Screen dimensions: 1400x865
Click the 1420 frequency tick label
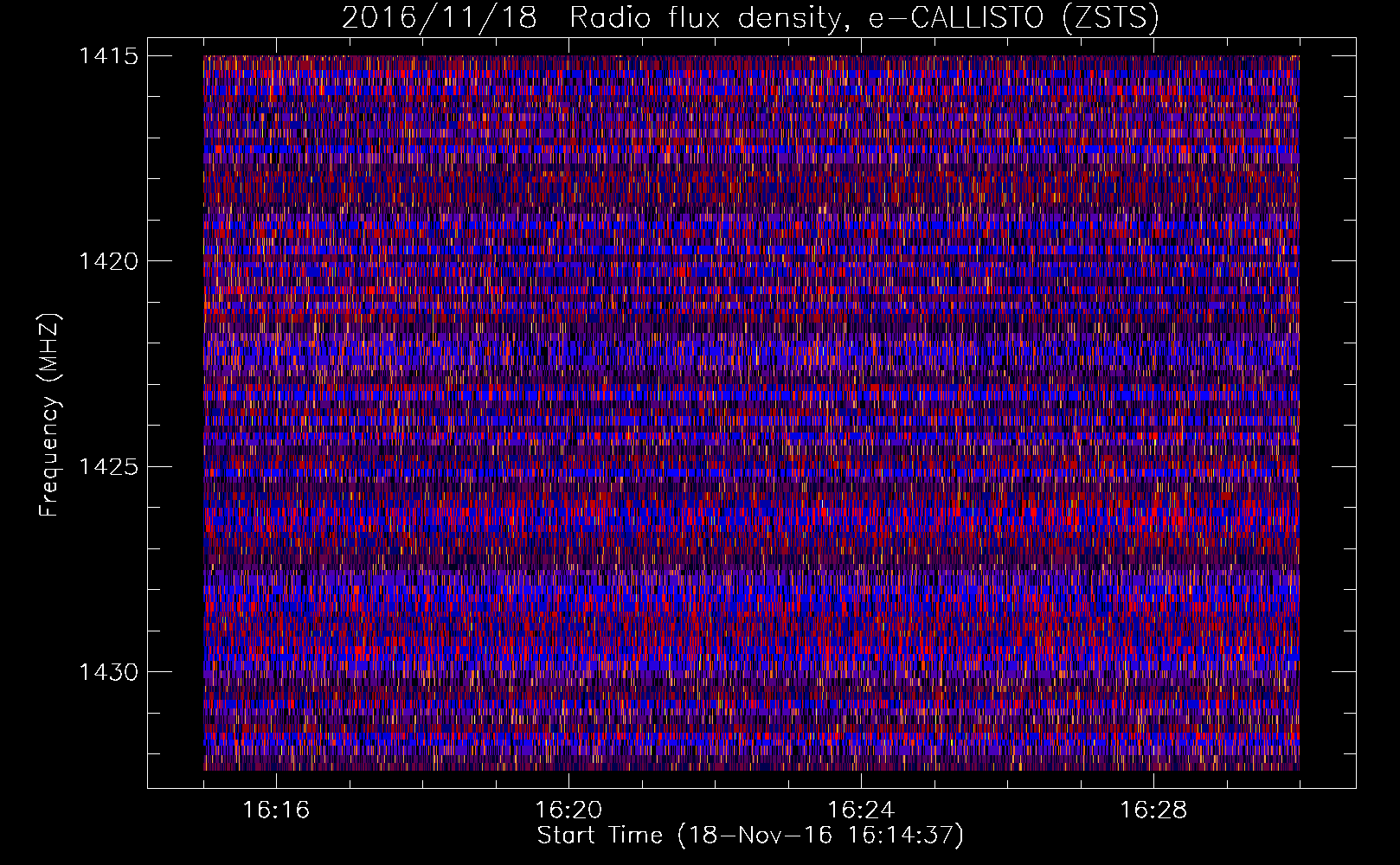108,261
